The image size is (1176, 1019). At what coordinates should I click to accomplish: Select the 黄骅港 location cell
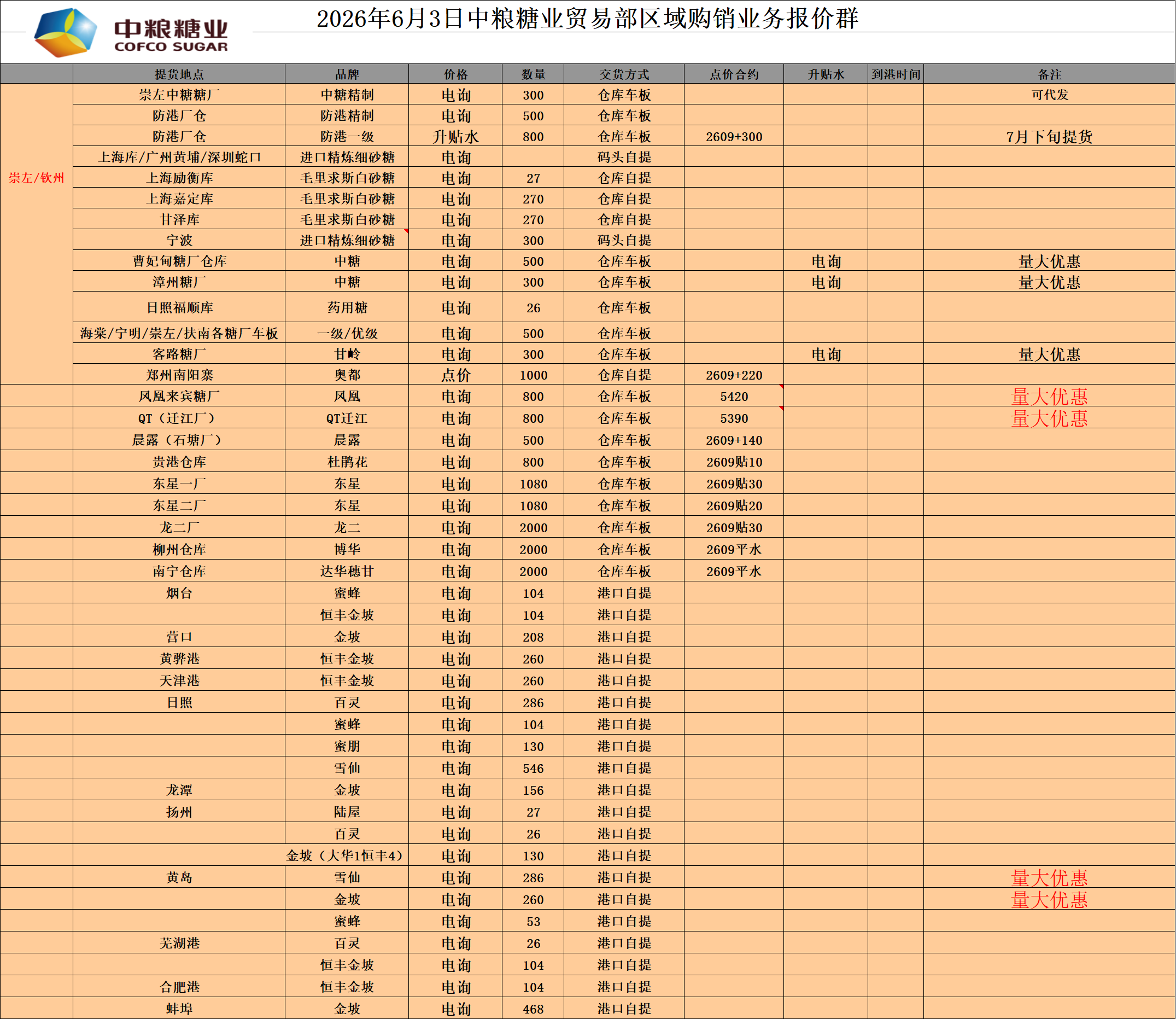tap(179, 659)
